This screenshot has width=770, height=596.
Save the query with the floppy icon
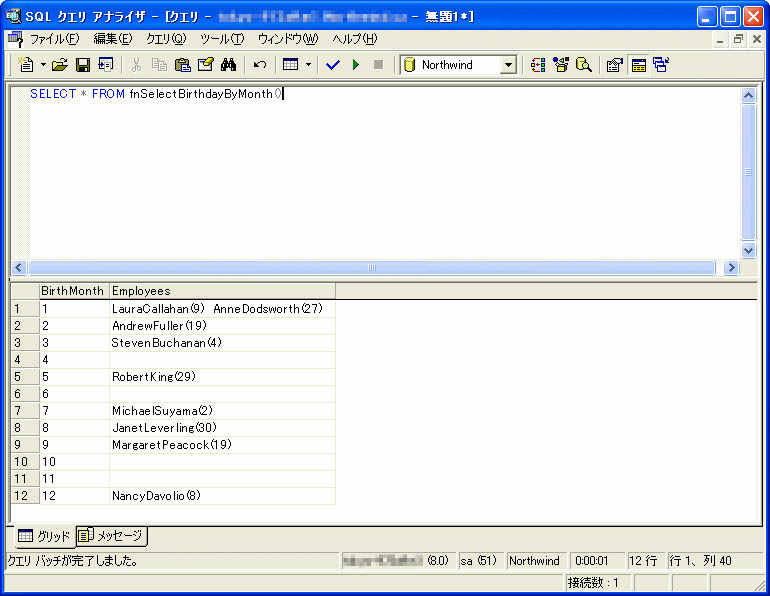pyautogui.click(x=82, y=65)
